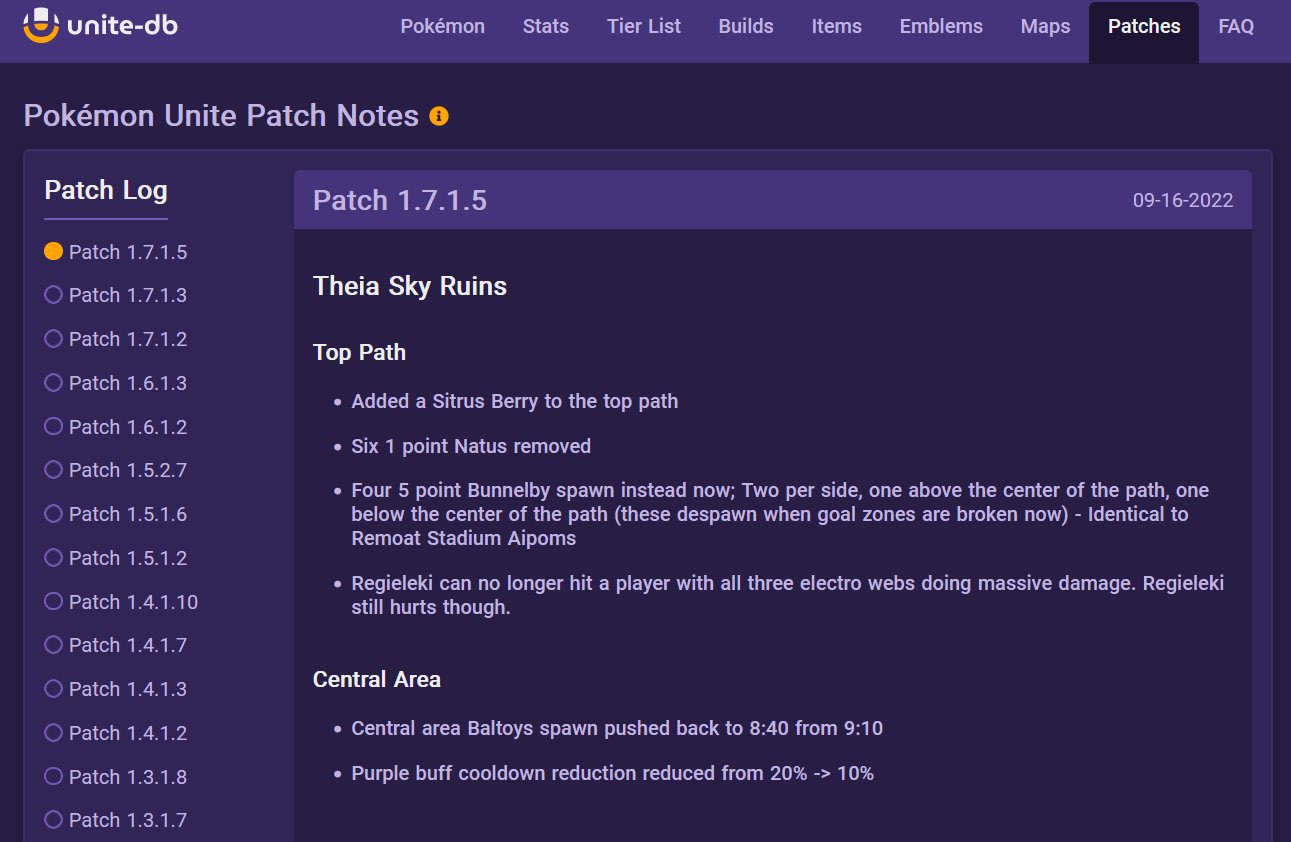View the Patch 1.3.1.8 notes
The image size is (1291, 842).
pyautogui.click(x=127, y=777)
